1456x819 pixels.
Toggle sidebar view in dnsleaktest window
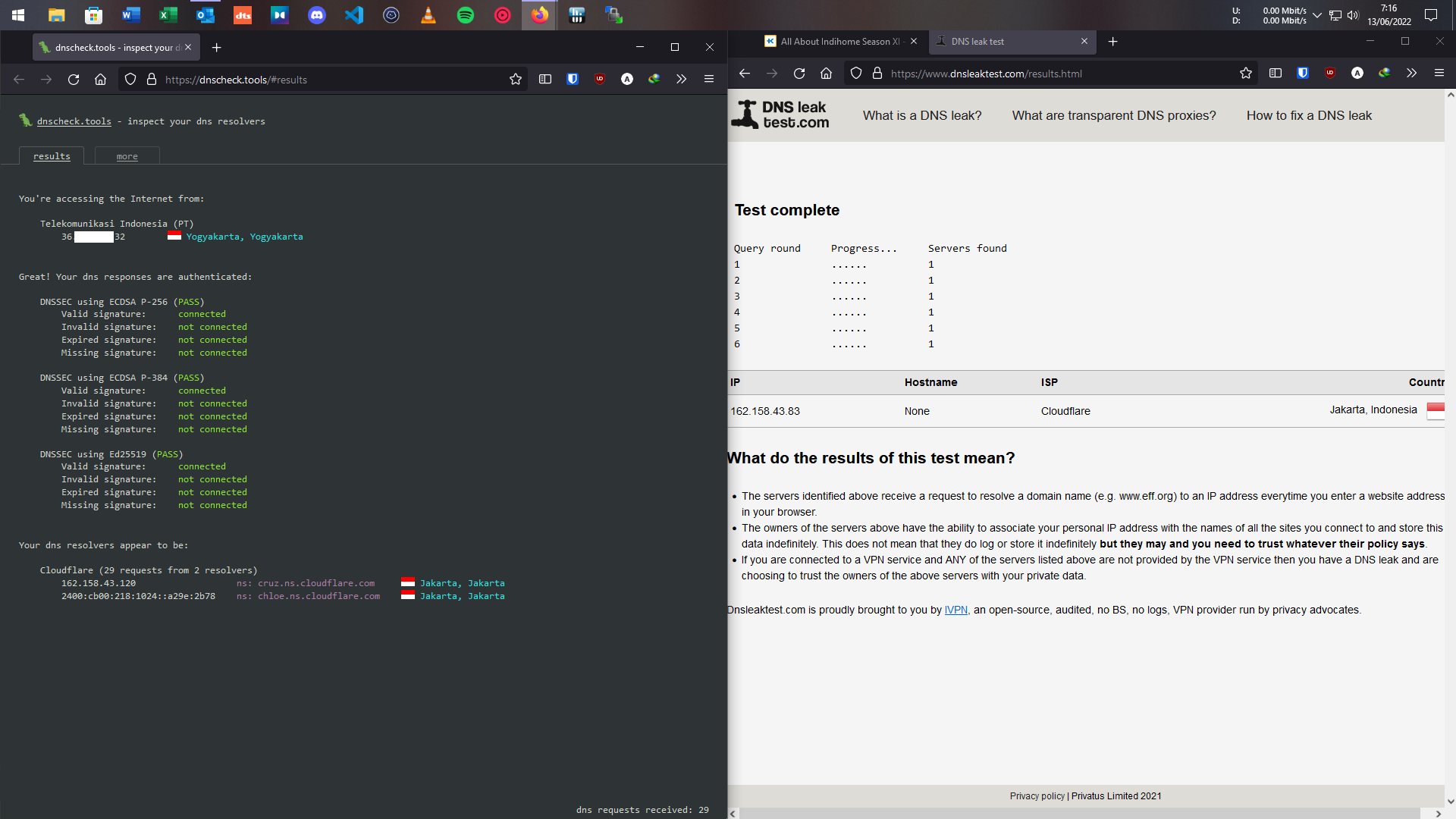click(x=1276, y=73)
